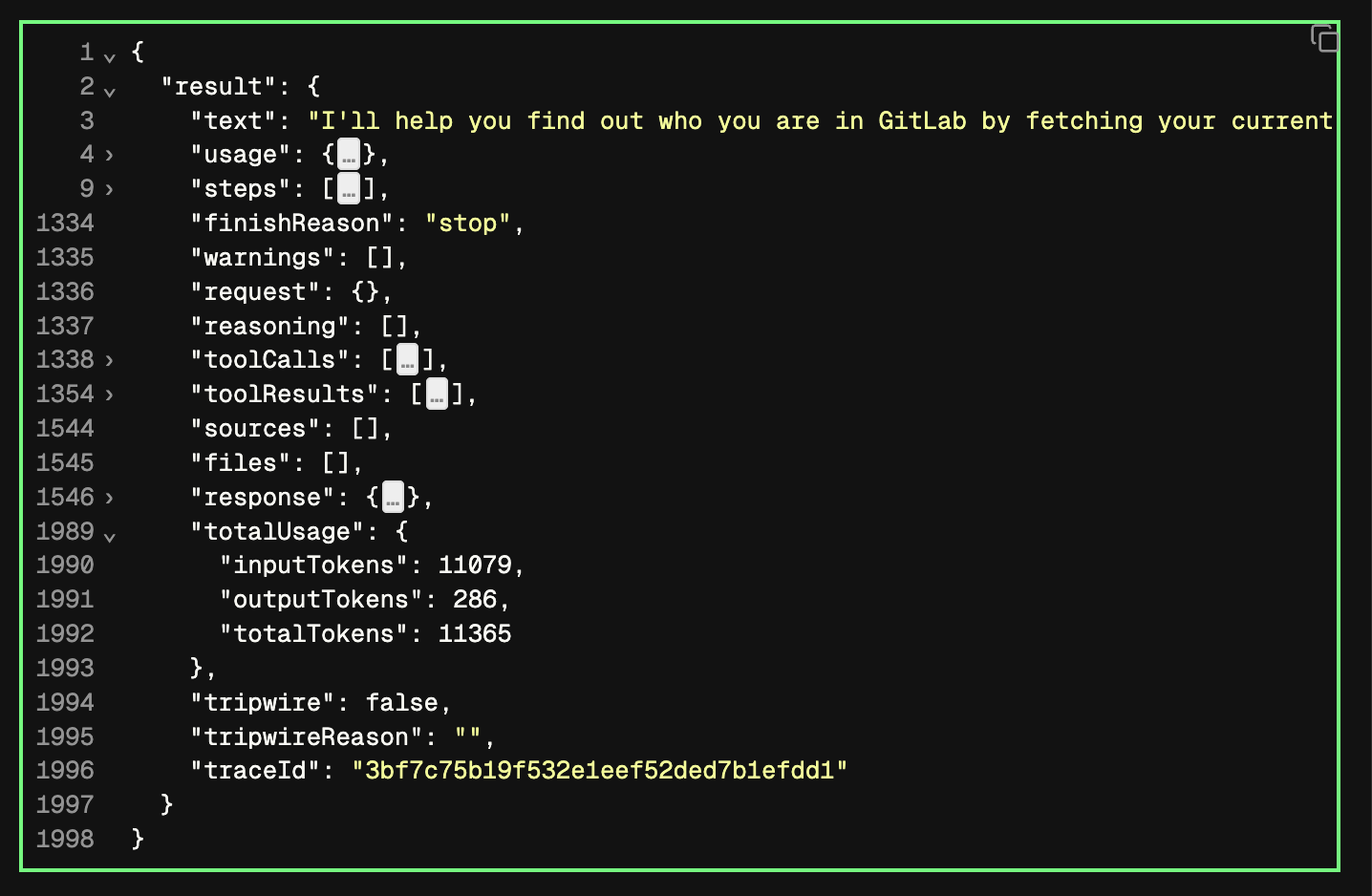
Task: Click the ellipsis placeholder in "toolCalls"
Action: pos(408,360)
